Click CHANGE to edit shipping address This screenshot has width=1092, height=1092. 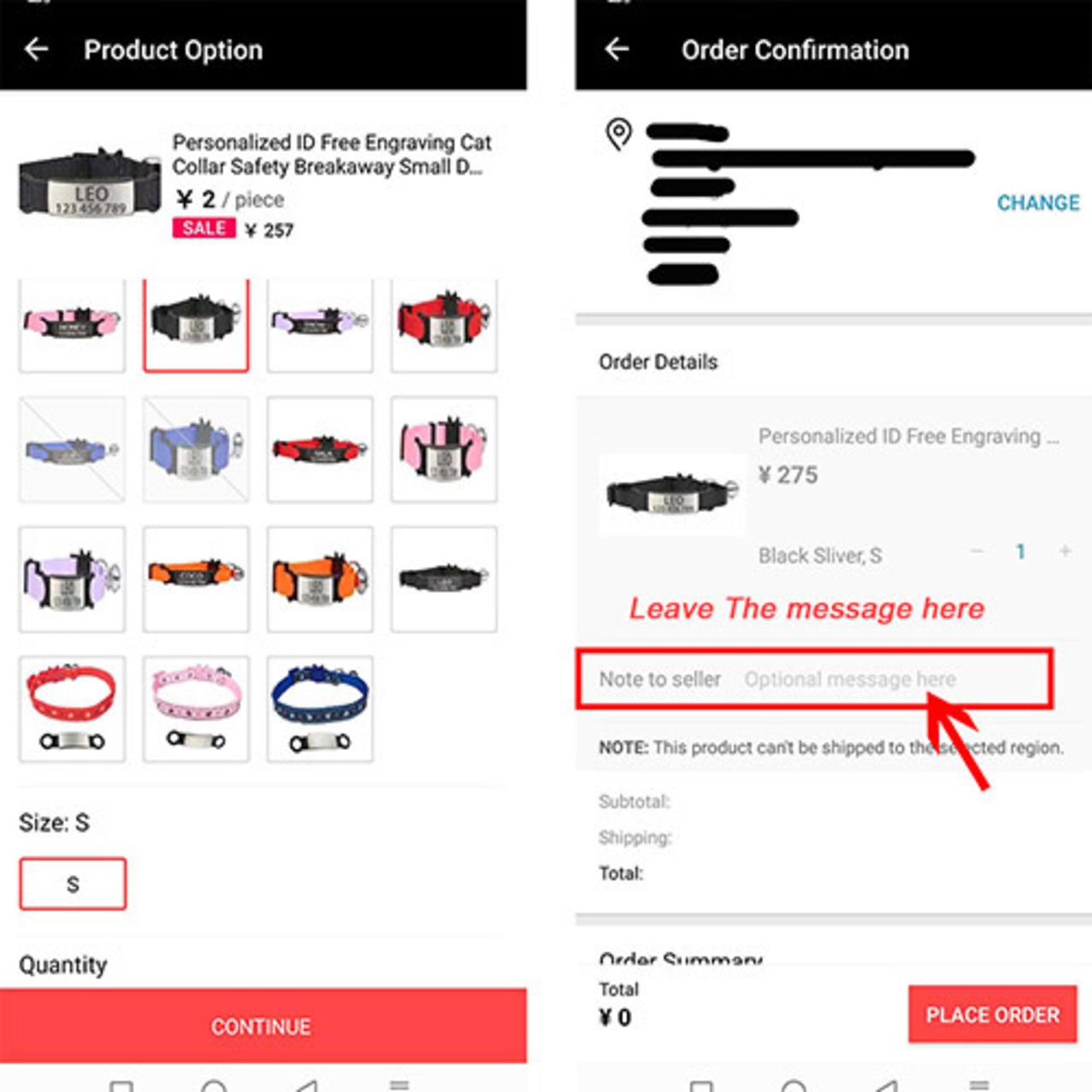(x=1037, y=203)
